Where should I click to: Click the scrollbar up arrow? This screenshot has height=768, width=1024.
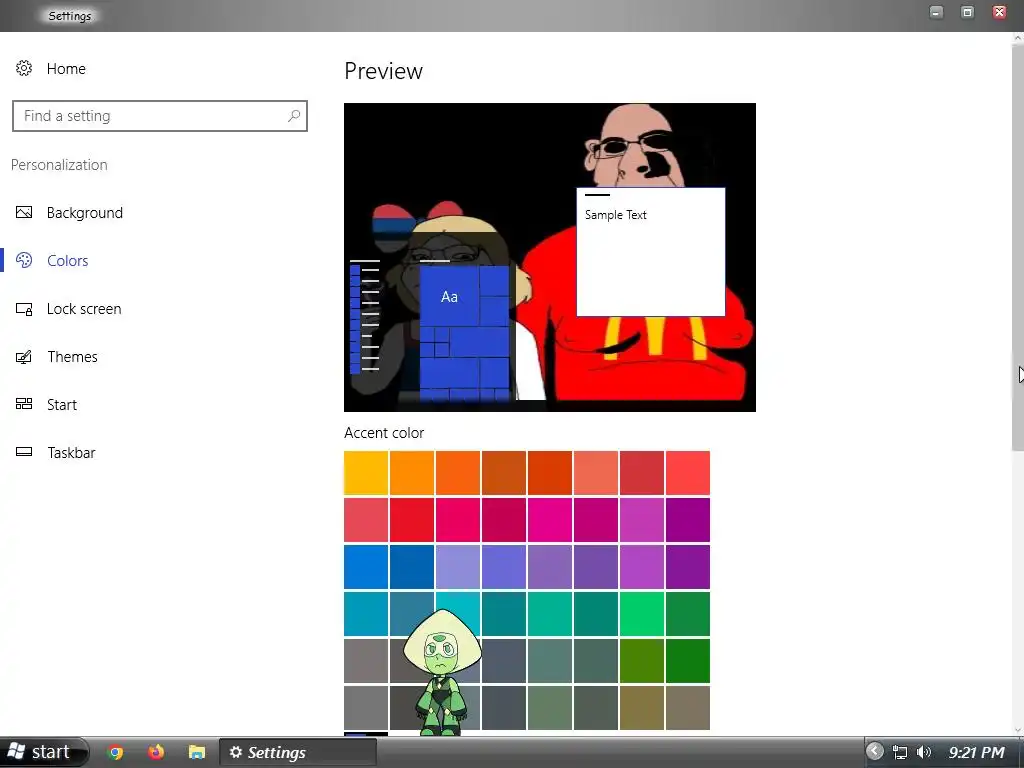pyautogui.click(x=1017, y=38)
